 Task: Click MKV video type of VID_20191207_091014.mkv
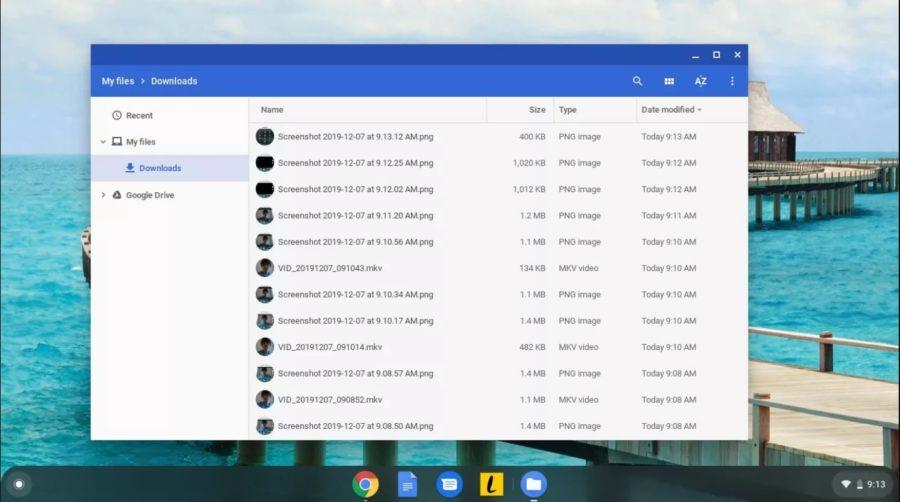(x=579, y=347)
